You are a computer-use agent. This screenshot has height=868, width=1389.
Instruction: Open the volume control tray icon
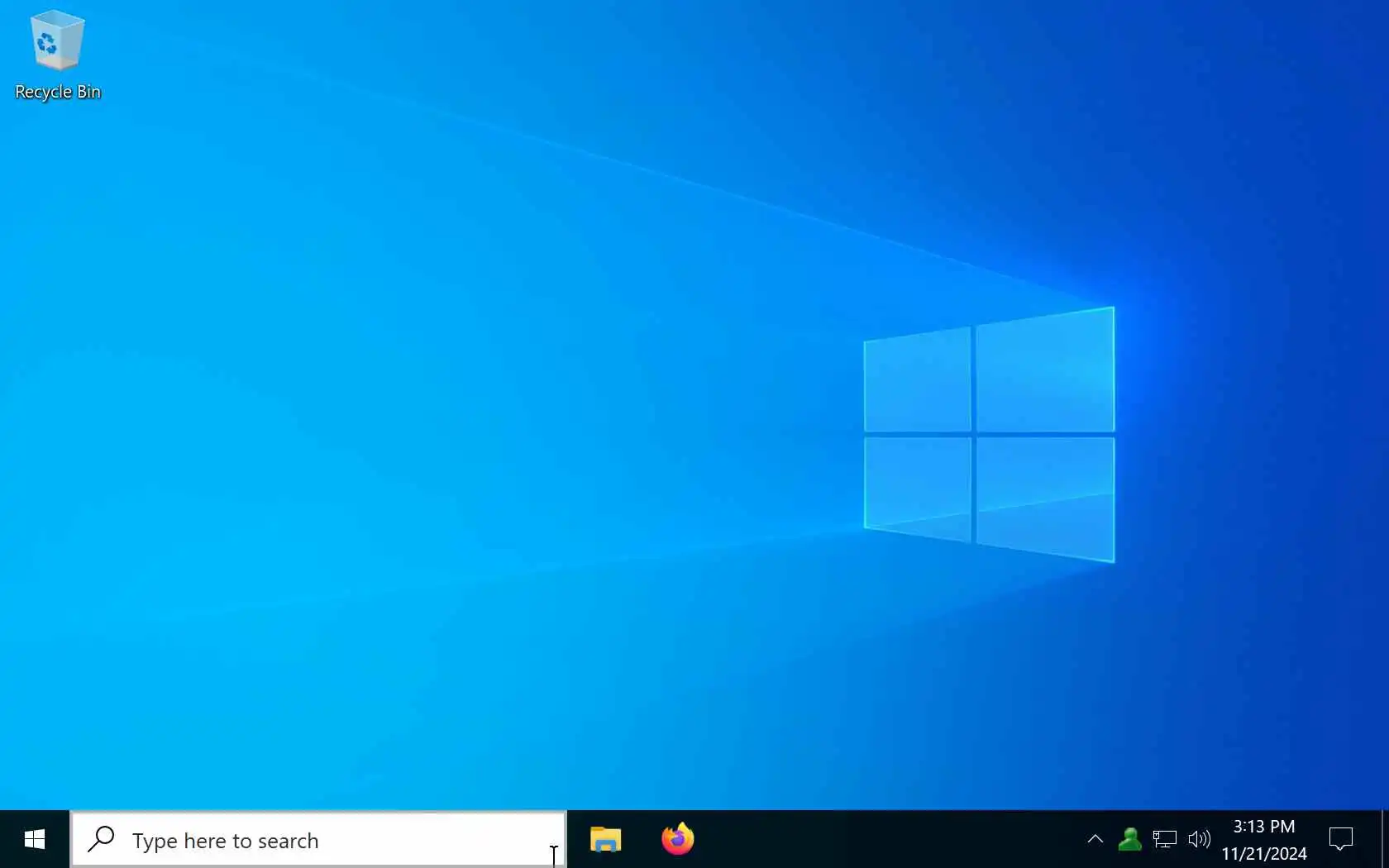pos(1199,840)
